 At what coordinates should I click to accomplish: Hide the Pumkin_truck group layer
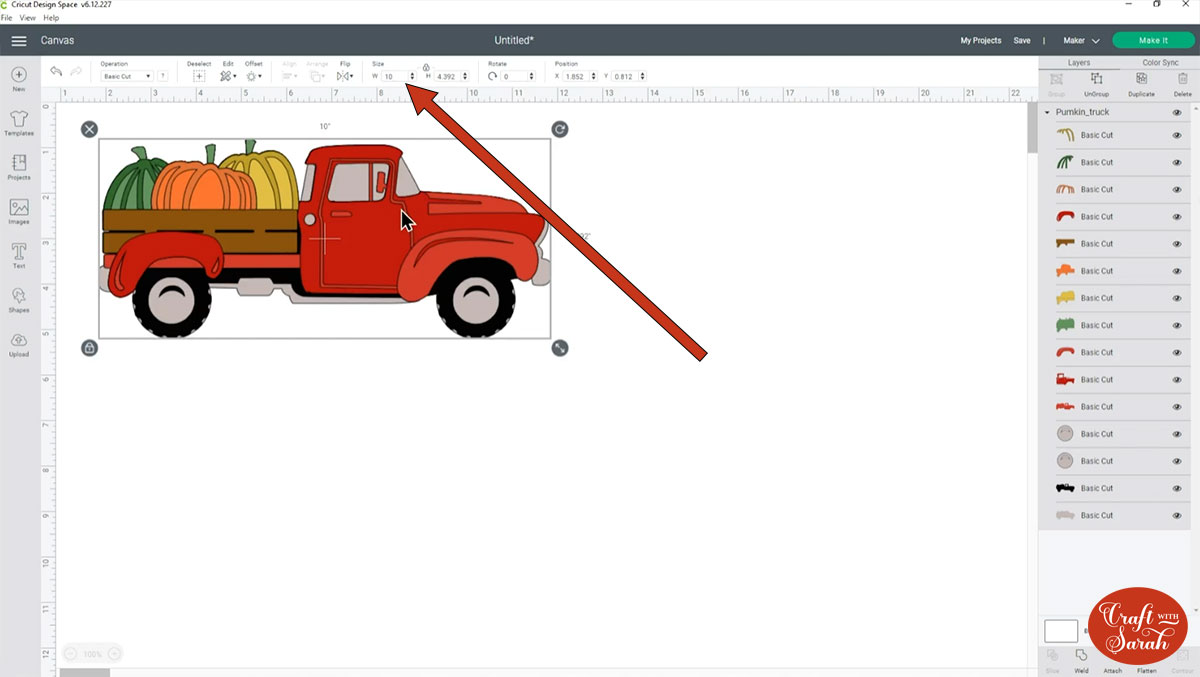[1177, 113]
